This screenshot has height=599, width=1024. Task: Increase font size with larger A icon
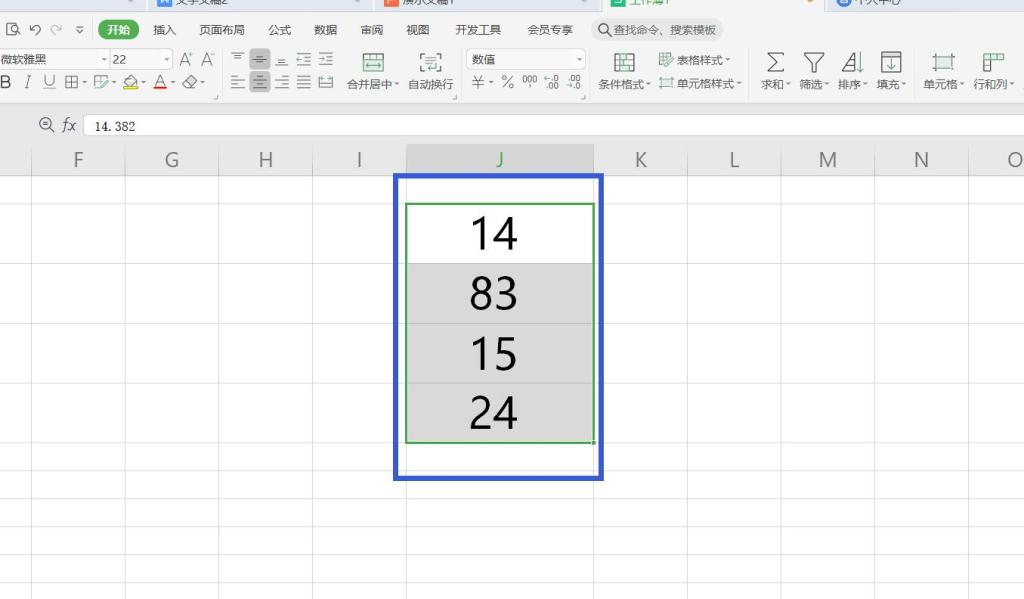tap(185, 59)
